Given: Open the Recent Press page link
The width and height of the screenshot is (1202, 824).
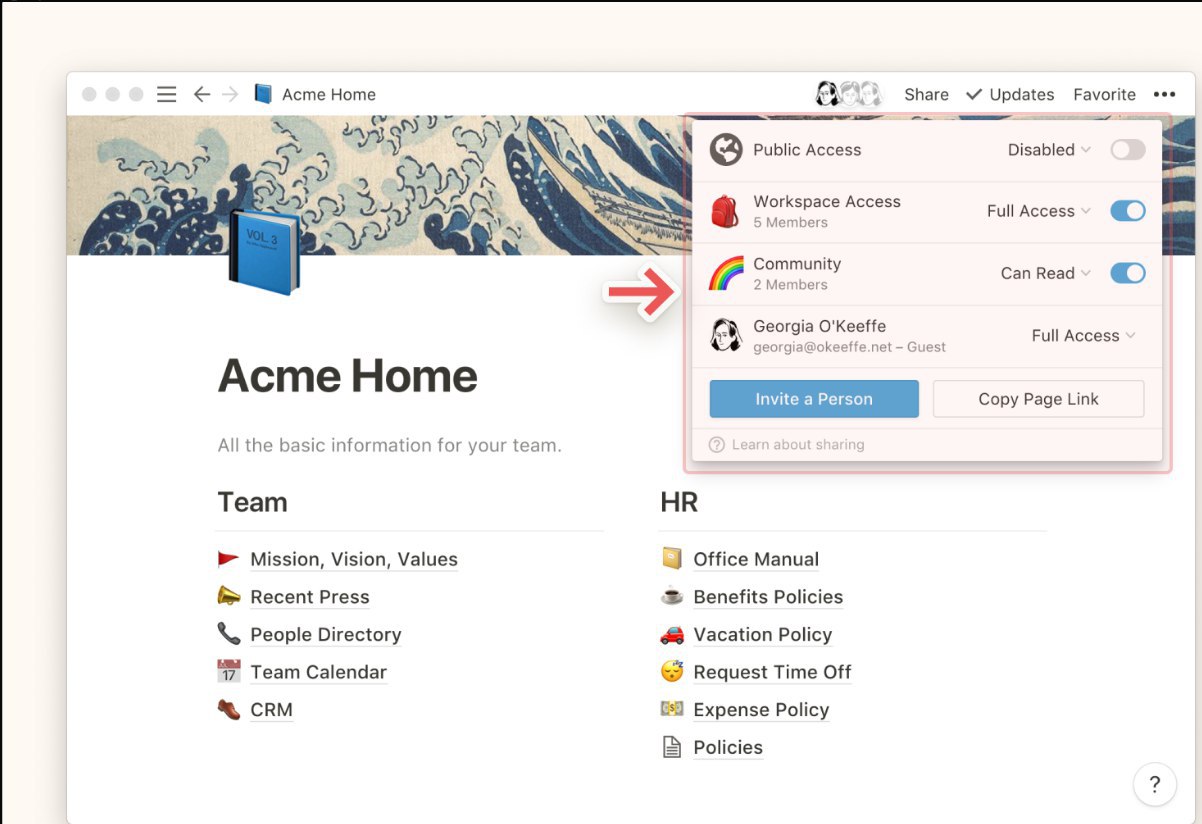Looking at the screenshot, I should click(x=310, y=597).
